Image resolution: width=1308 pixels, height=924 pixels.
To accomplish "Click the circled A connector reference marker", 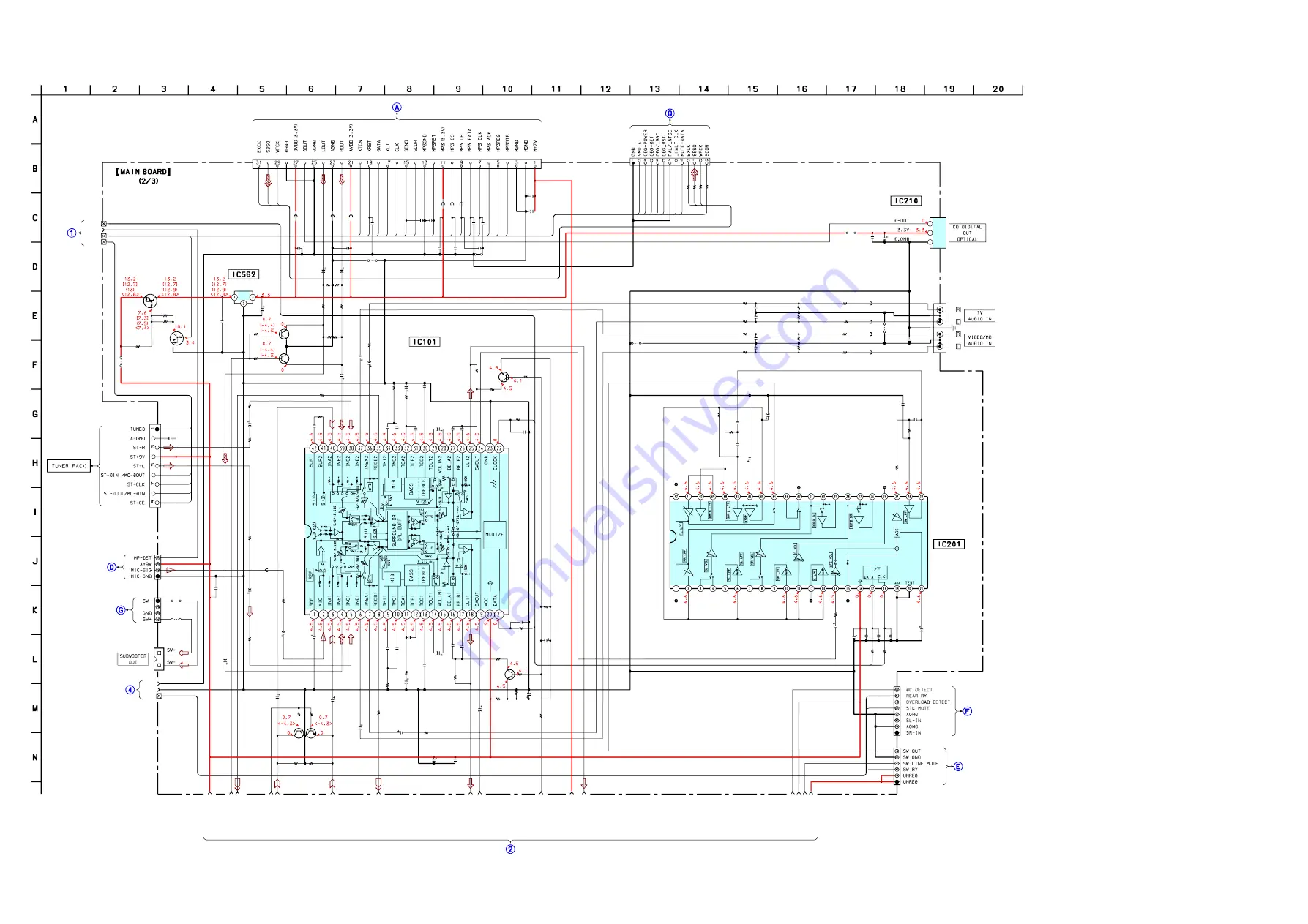I will click(397, 108).
